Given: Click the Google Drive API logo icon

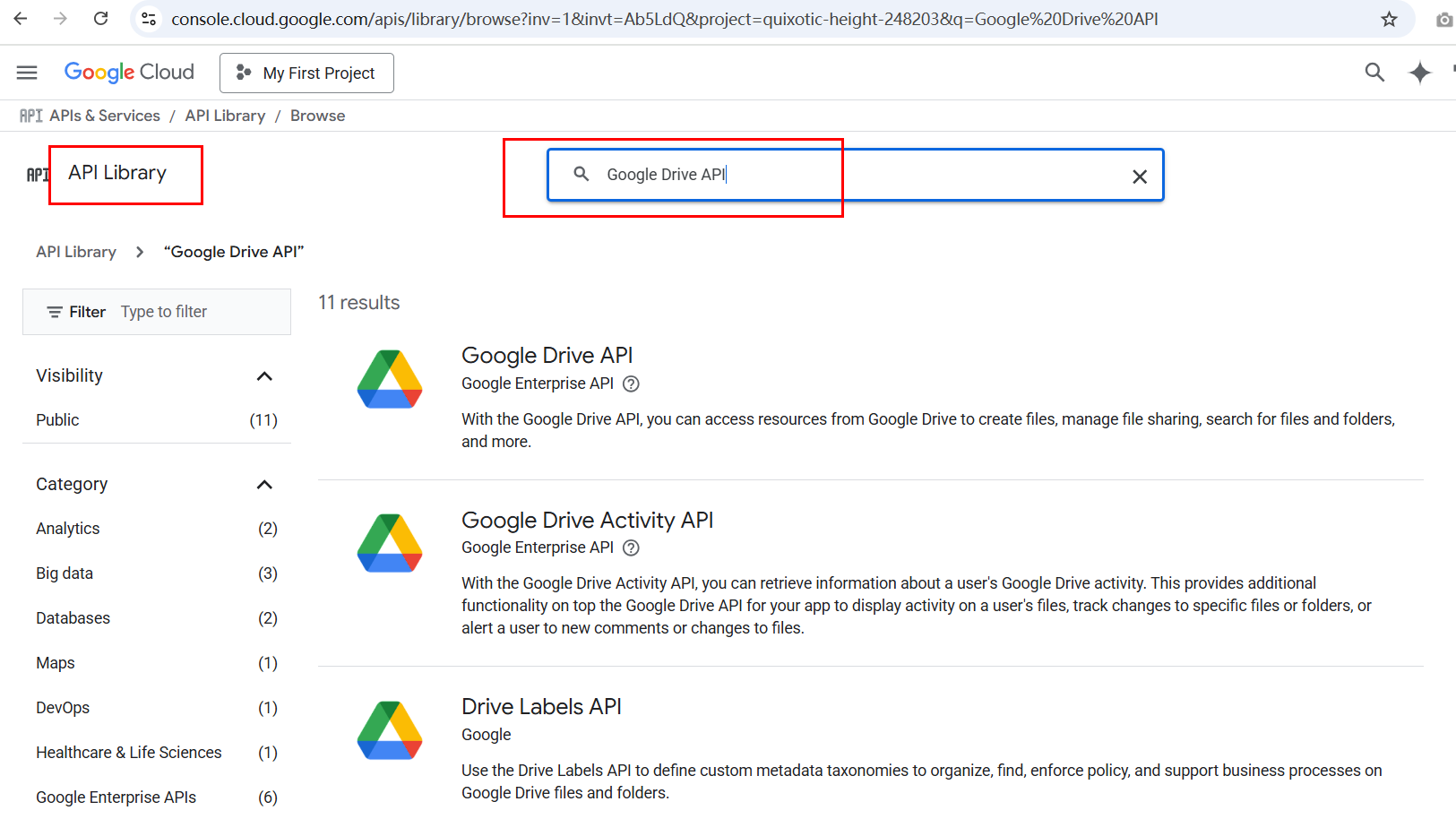Looking at the screenshot, I should click(390, 379).
